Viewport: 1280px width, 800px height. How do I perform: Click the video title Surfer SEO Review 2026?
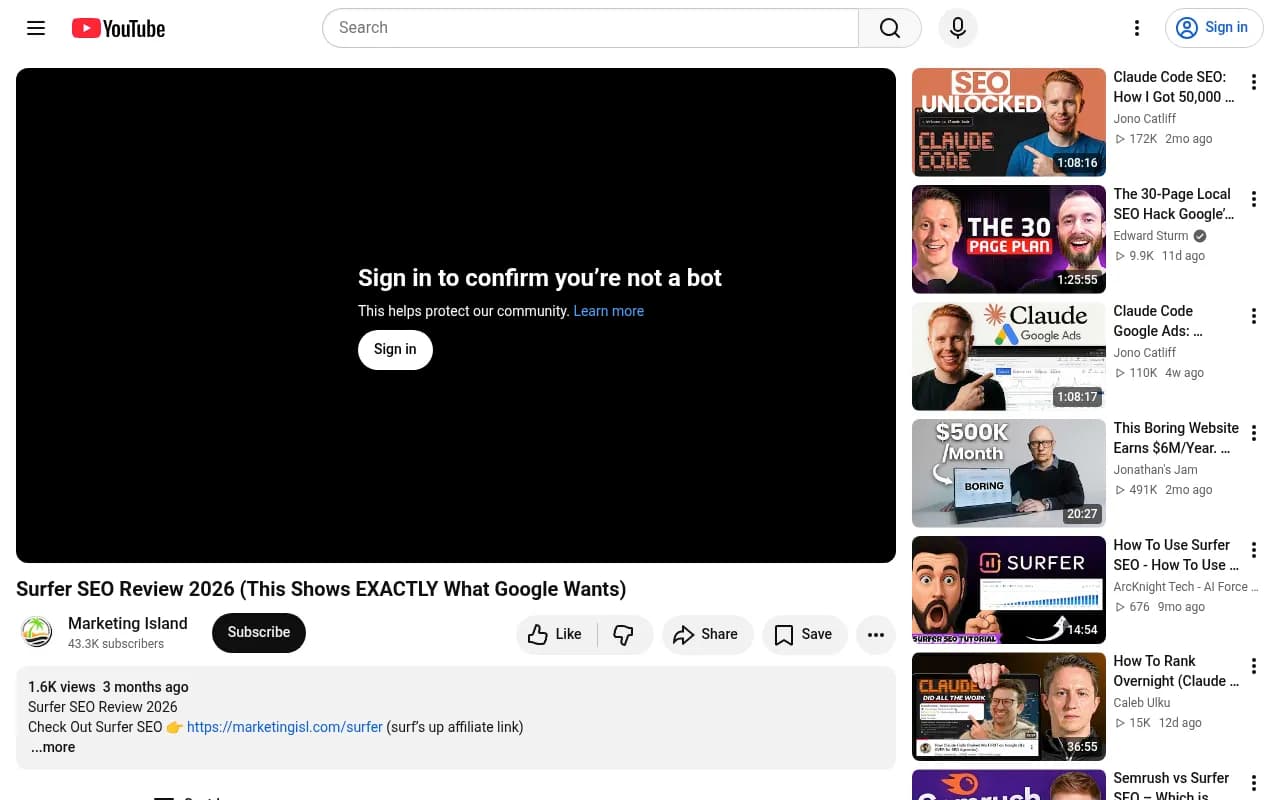coord(321,589)
